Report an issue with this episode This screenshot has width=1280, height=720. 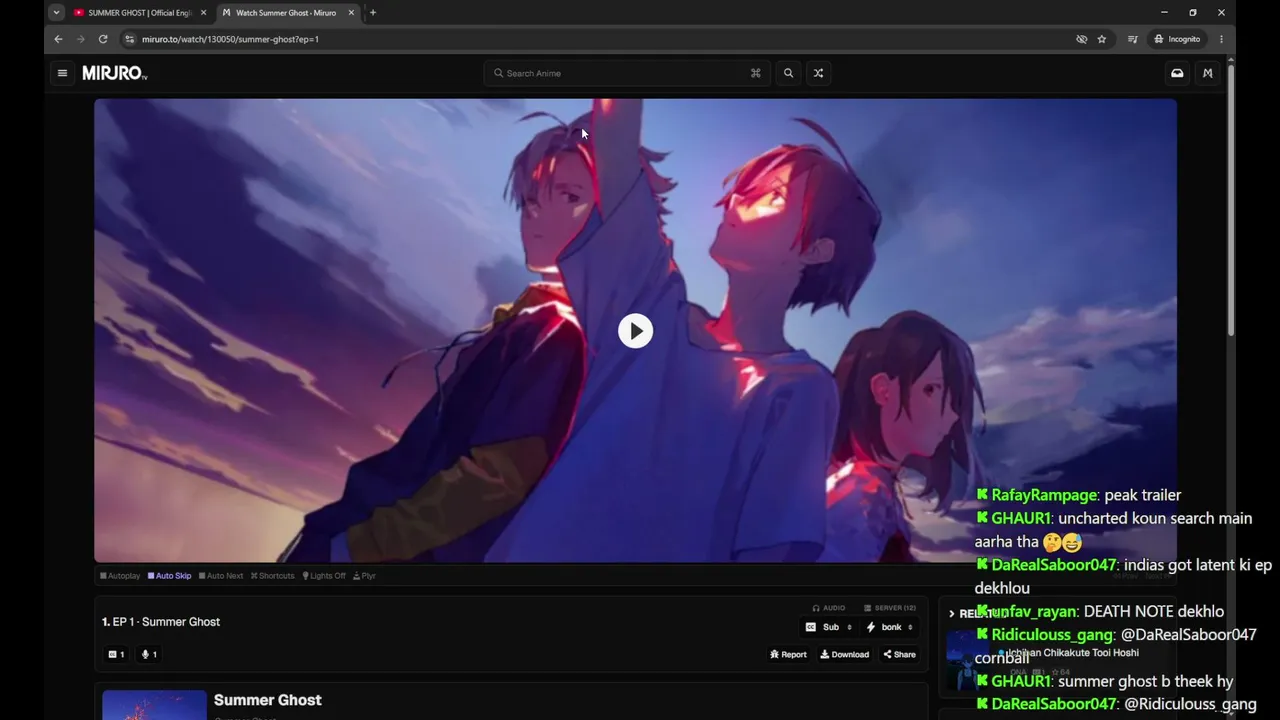point(788,655)
